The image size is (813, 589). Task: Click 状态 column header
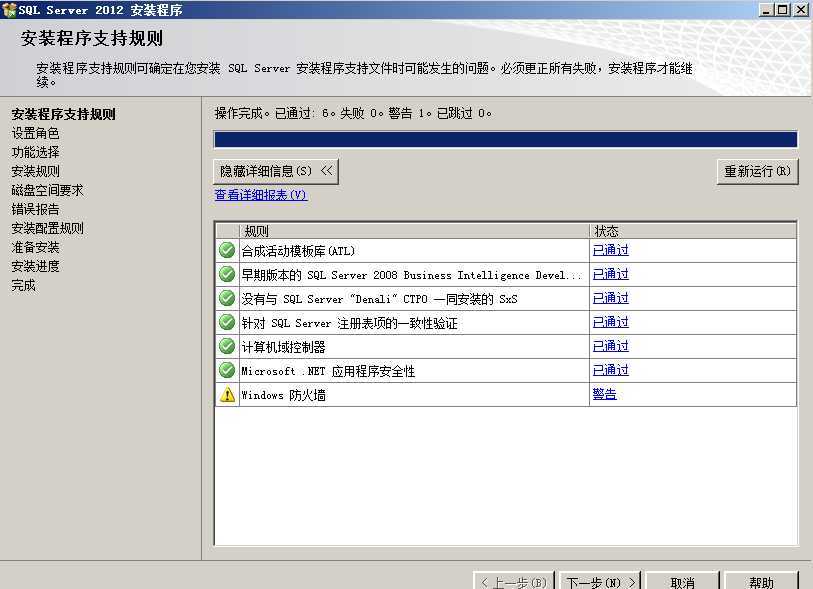point(693,231)
